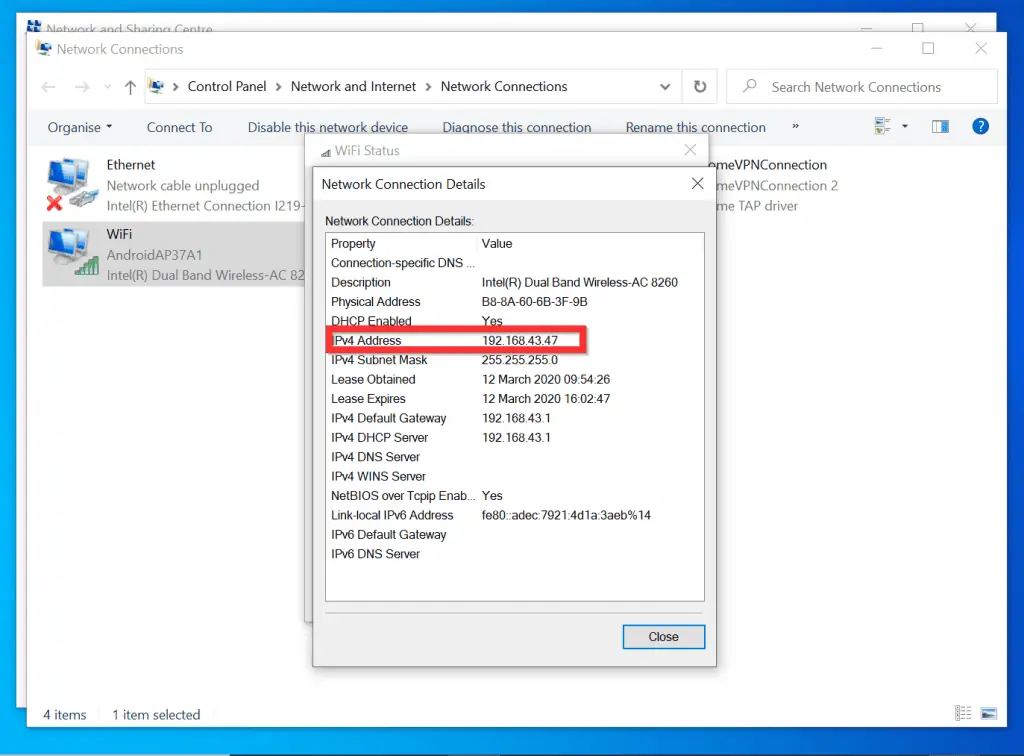Open the Organise dropdown menu

coord(80,127)
